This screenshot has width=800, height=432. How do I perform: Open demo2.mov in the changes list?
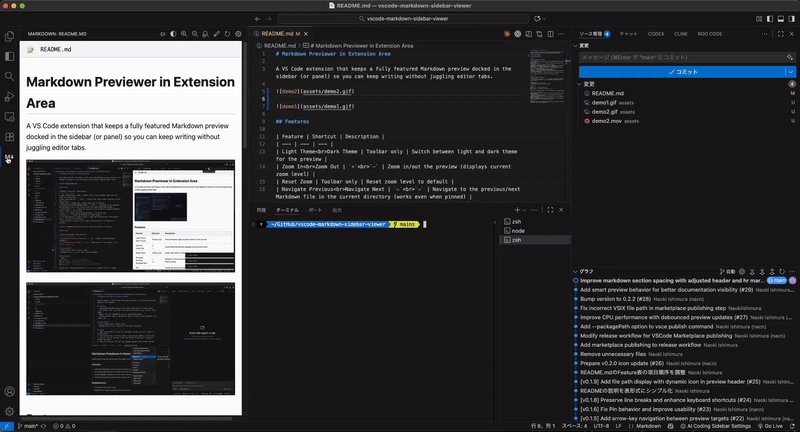(605, 121)
